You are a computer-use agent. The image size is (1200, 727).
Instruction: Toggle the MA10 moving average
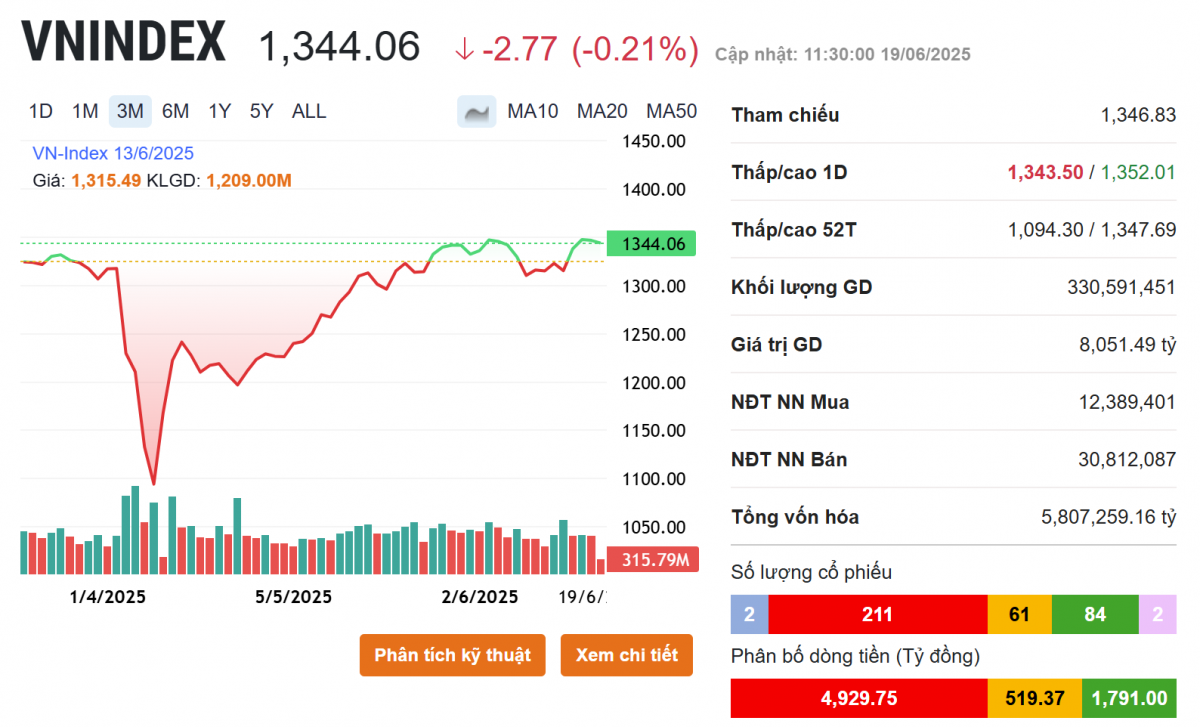click(x=533, y=112)
